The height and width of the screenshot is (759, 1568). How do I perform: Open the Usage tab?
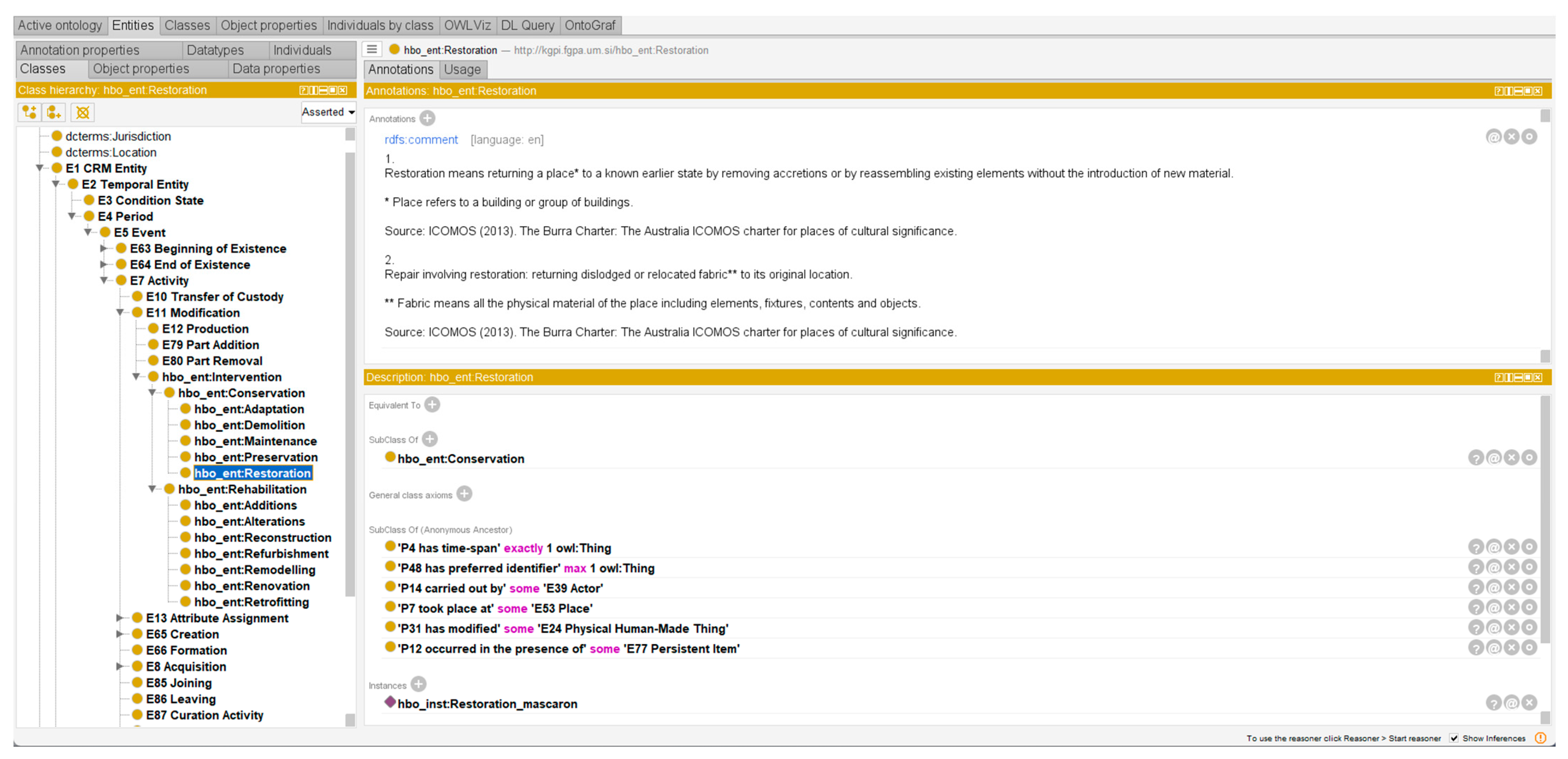click(462, 69)
